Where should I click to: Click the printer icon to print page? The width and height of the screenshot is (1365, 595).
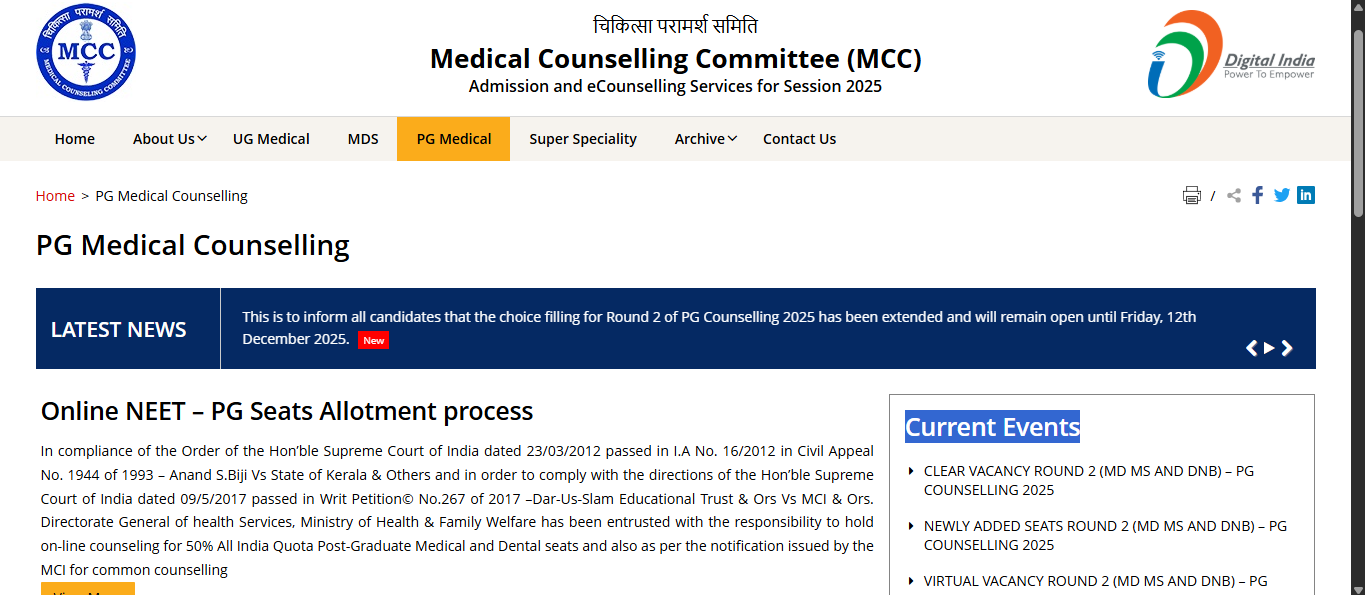1191,196
